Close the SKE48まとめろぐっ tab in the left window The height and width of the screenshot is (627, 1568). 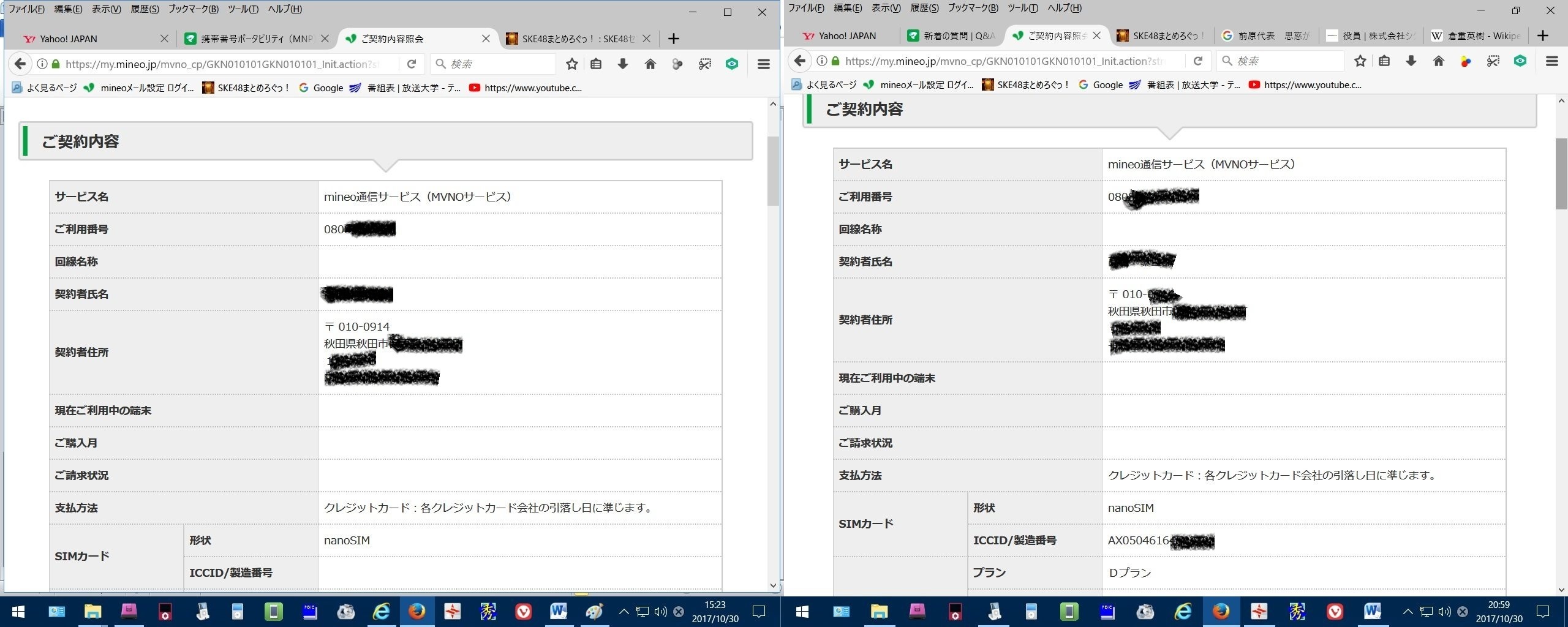click(x=646, y=39)
